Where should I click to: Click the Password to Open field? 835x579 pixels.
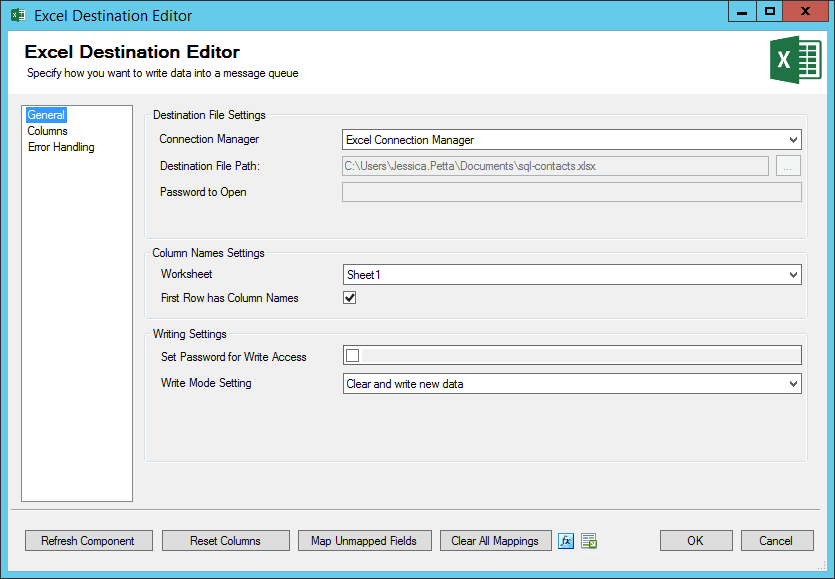(x=570, y=191)
